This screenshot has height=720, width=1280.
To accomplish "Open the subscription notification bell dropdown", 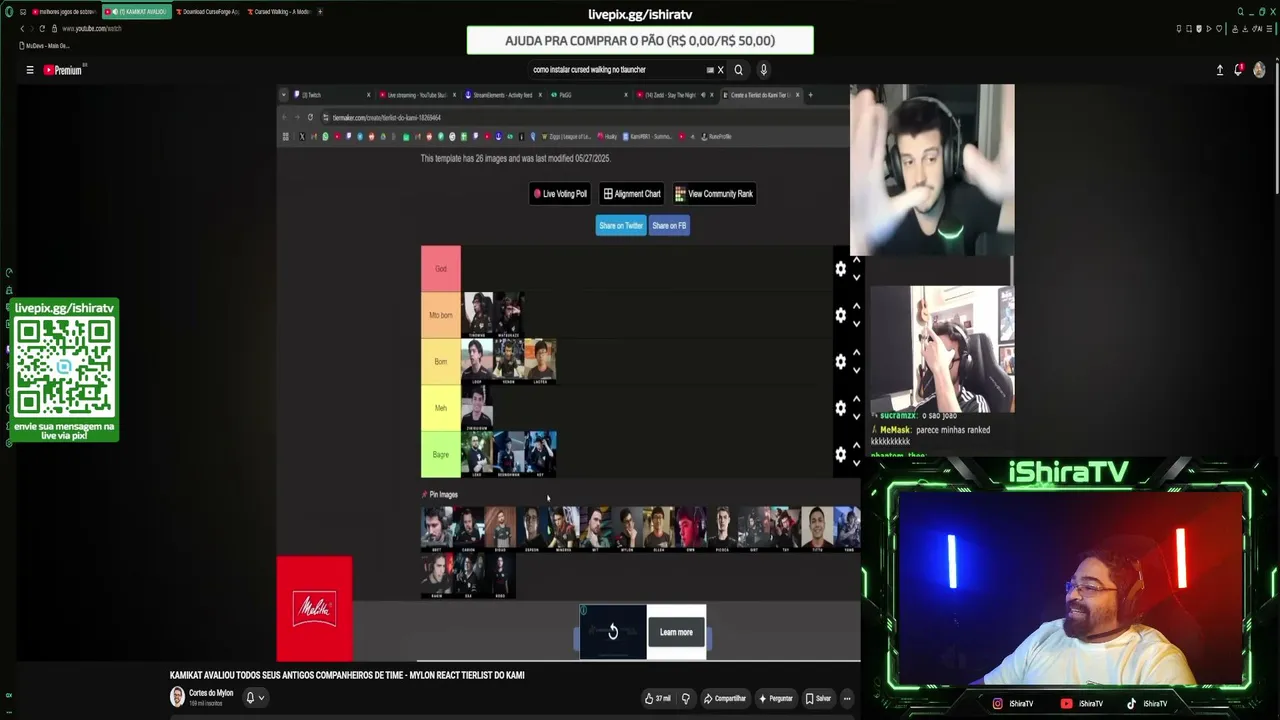I will tap(255, 698).
